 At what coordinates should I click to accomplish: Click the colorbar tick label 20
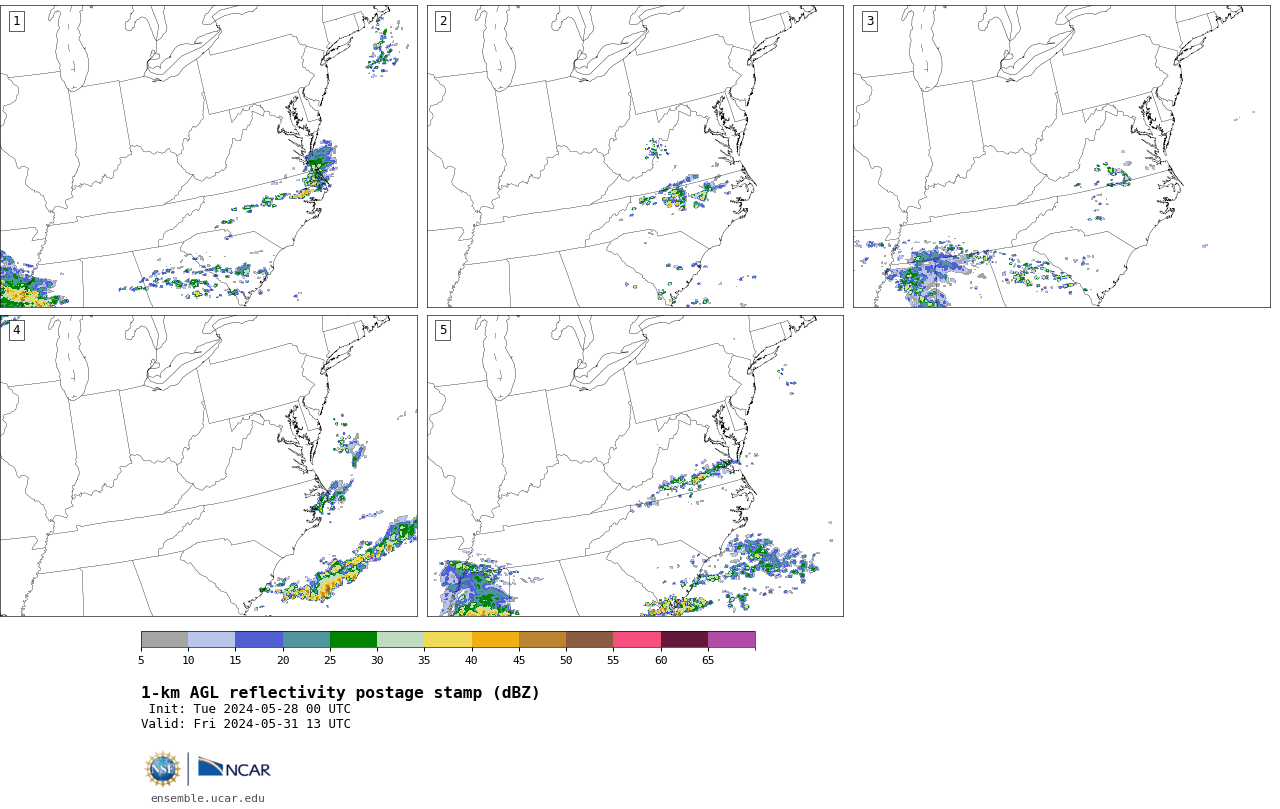(283, 660)
